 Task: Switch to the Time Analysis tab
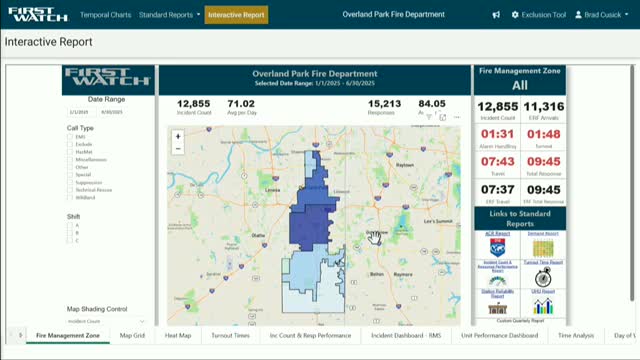[x=576, y=335]
